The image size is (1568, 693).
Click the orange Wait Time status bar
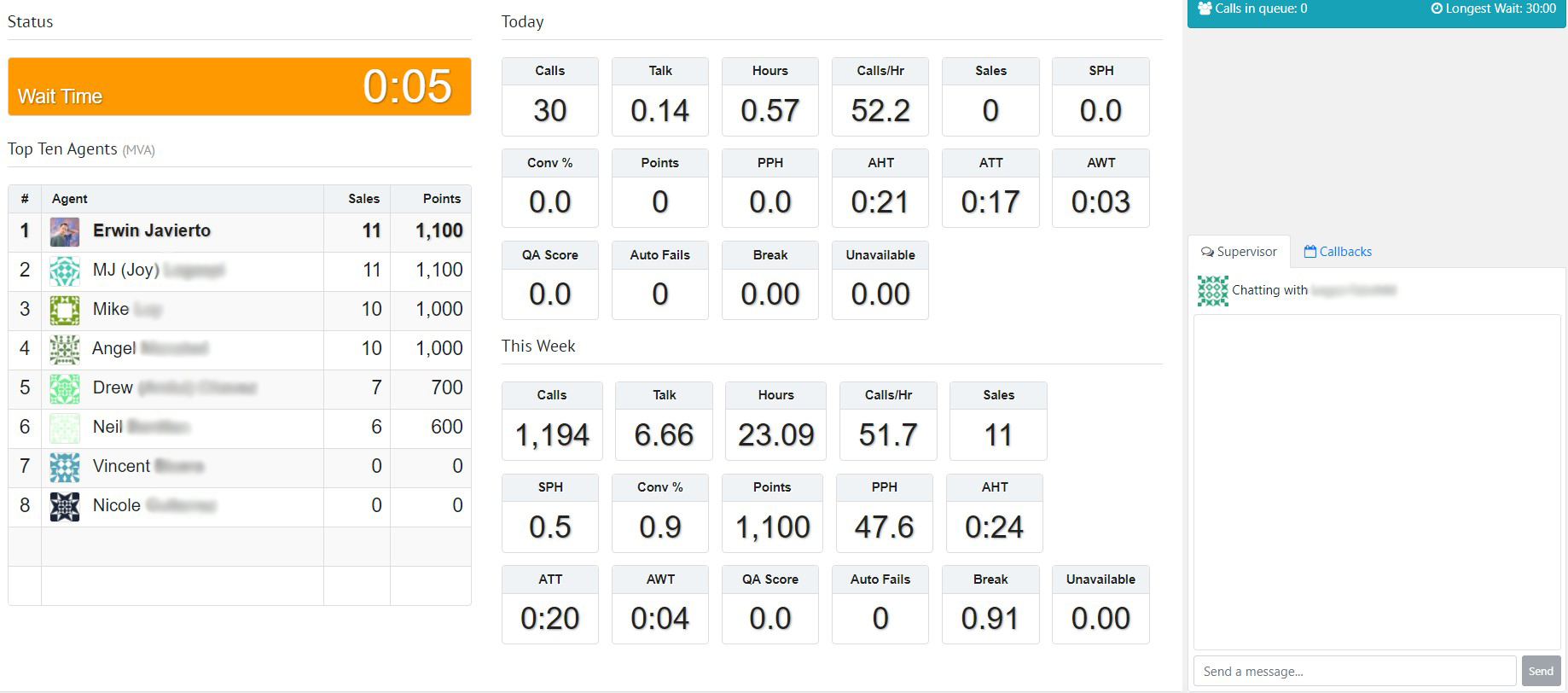(239, 87)
